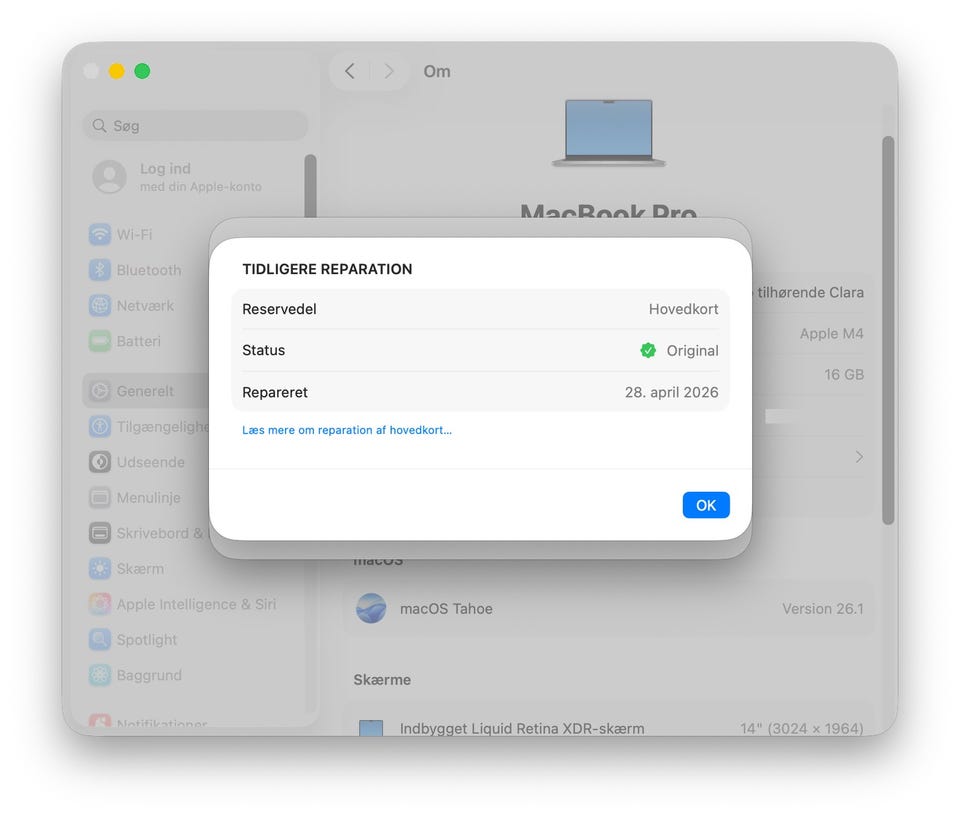This screenshot has height=818, width=960.
Task: Select Netværk in the sidebar
Action: point(145,306)
